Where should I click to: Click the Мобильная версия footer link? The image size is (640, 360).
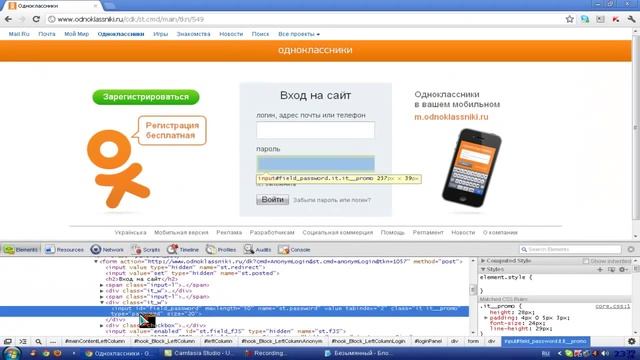[181, 232]
